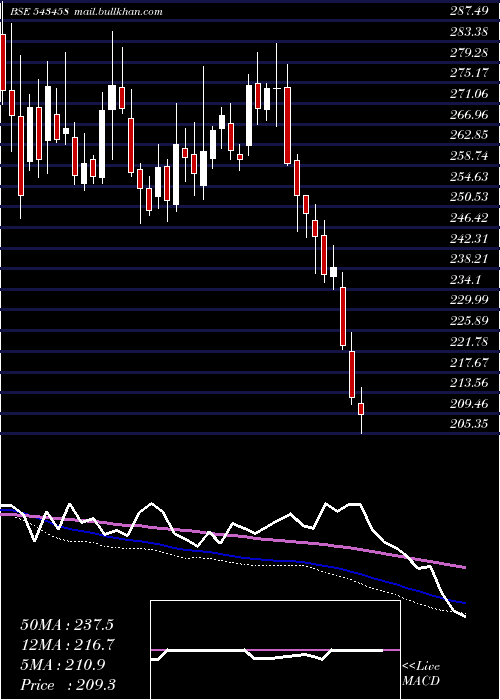Click the 12MA : 216.7 readout

(67, 645)
